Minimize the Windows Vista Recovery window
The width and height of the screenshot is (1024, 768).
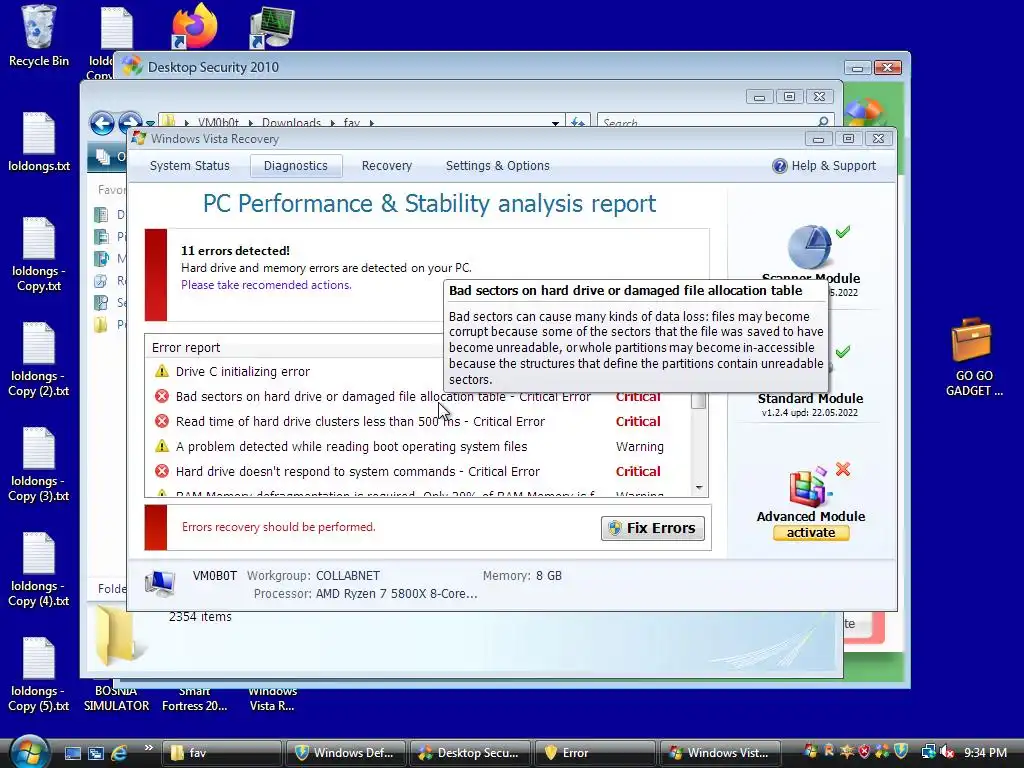818,139
